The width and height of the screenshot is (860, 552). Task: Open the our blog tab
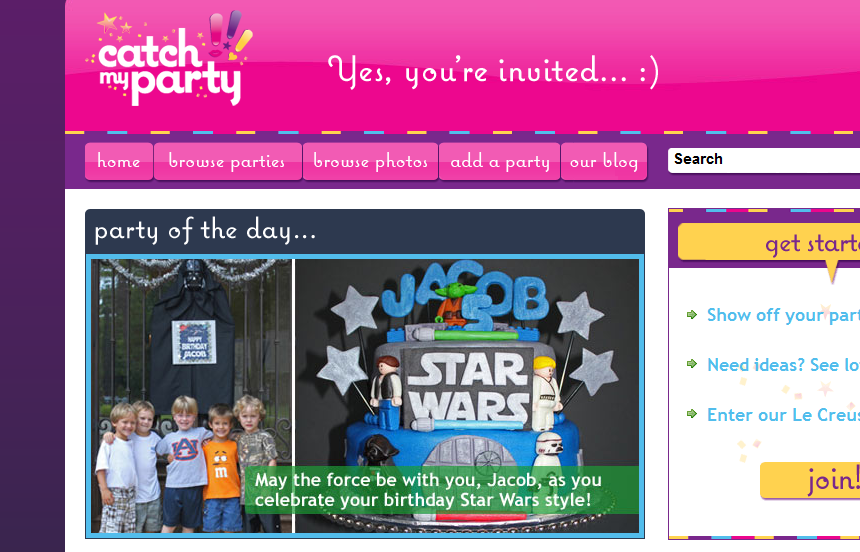[x=604, y=161]
